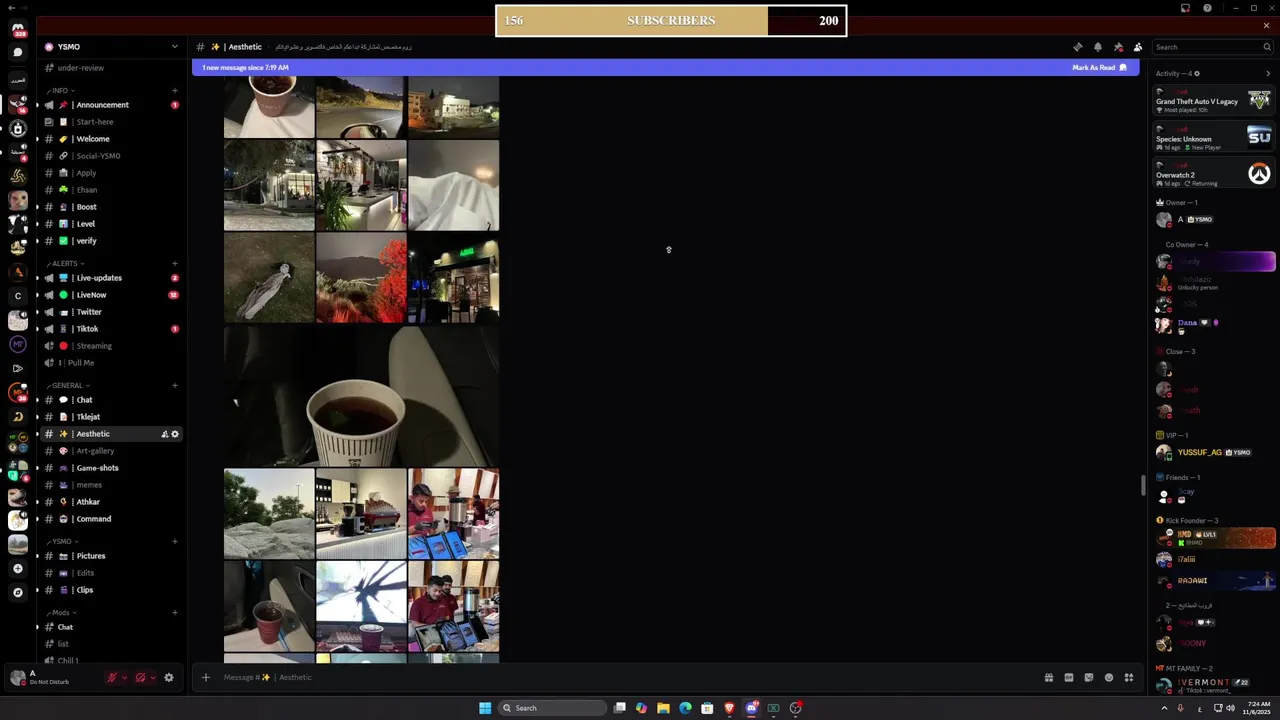
Task: Open input device options arrow beside microphone
Action: pyautogui.click(x=124, y=677)
